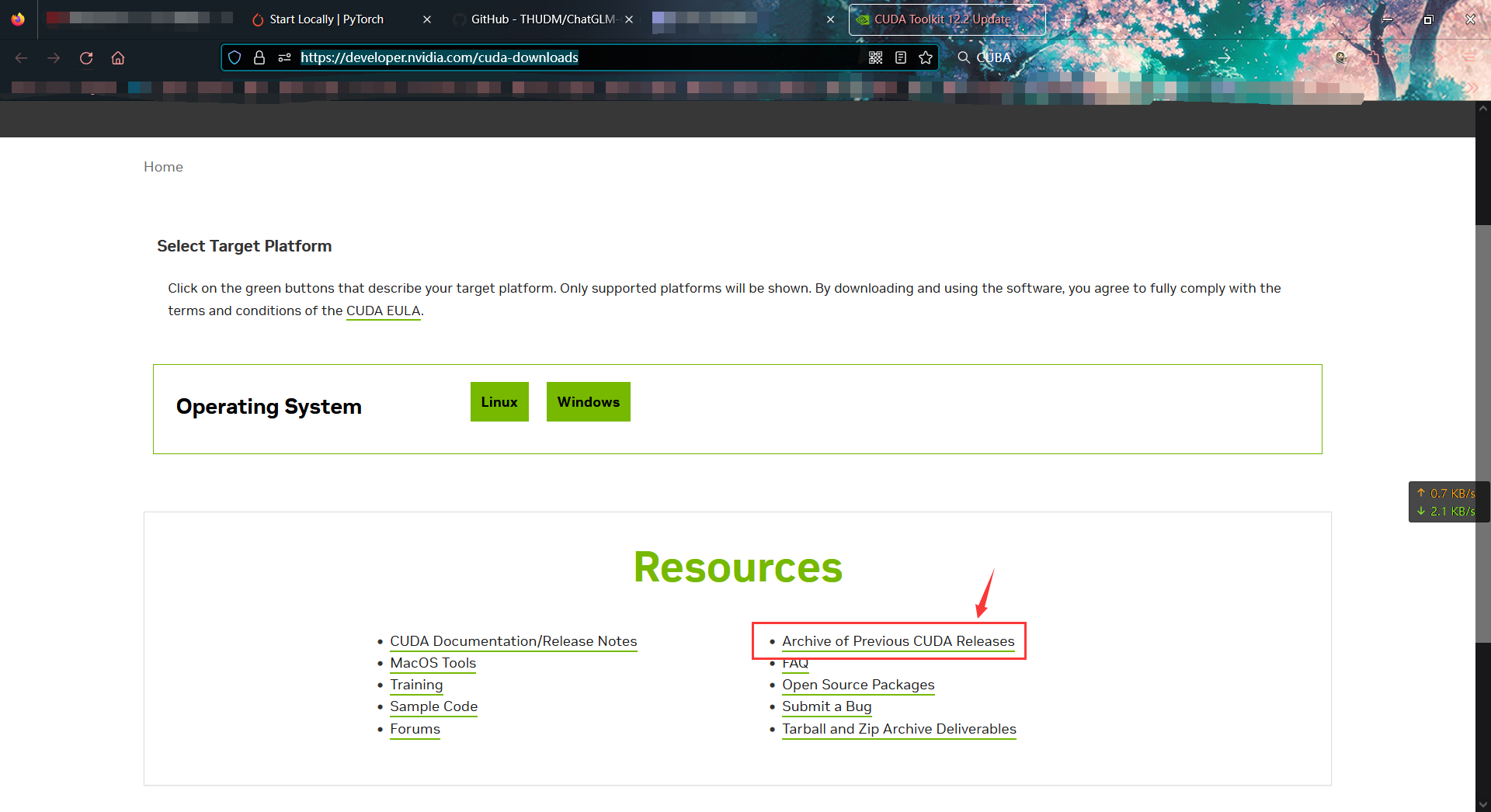Viewport: 1491px width, 812px height.
Task: Click the Resources heading text
Action: [x=738, y=567]
